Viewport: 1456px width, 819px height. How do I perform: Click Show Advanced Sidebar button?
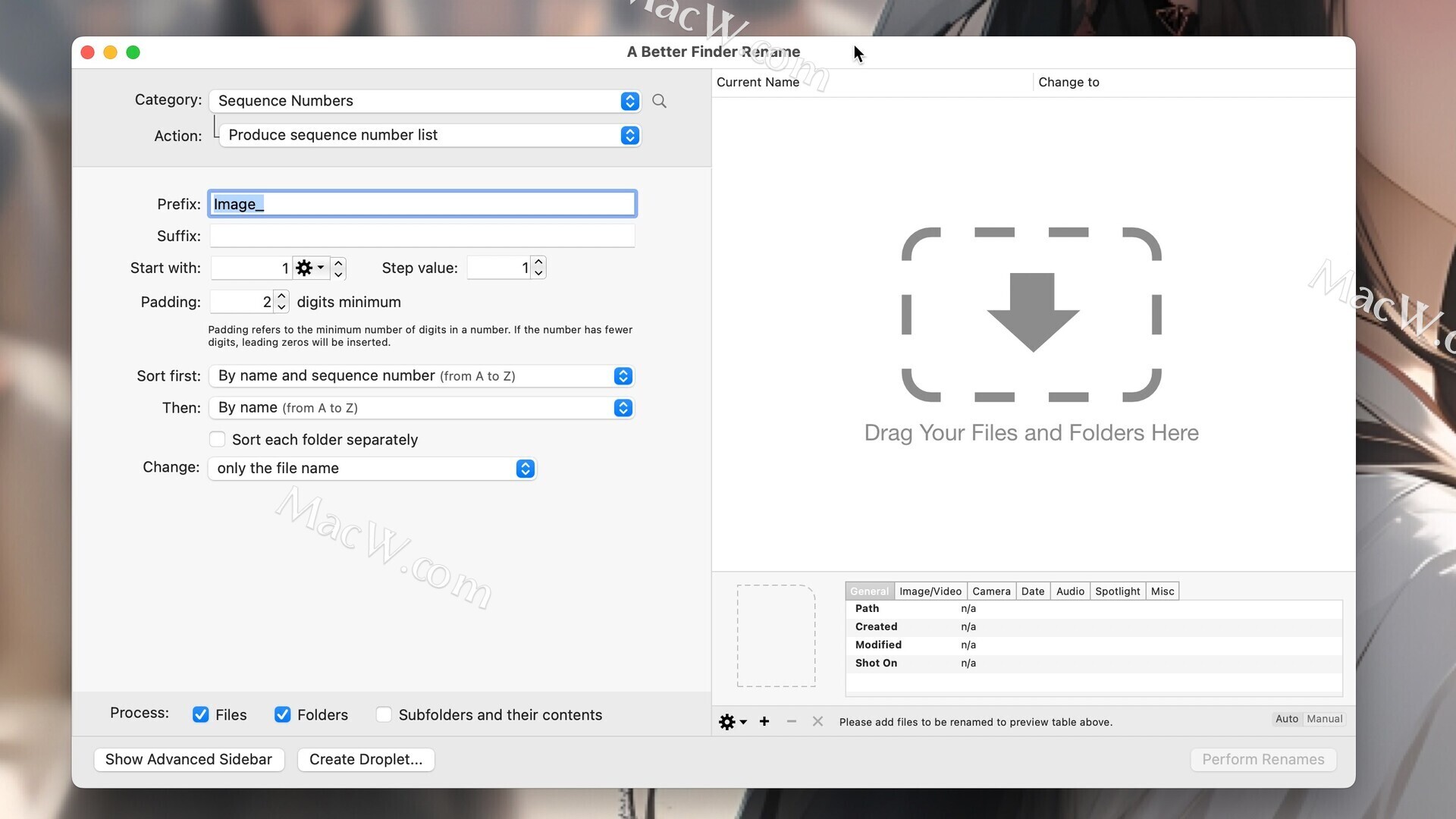pos(188,759)
